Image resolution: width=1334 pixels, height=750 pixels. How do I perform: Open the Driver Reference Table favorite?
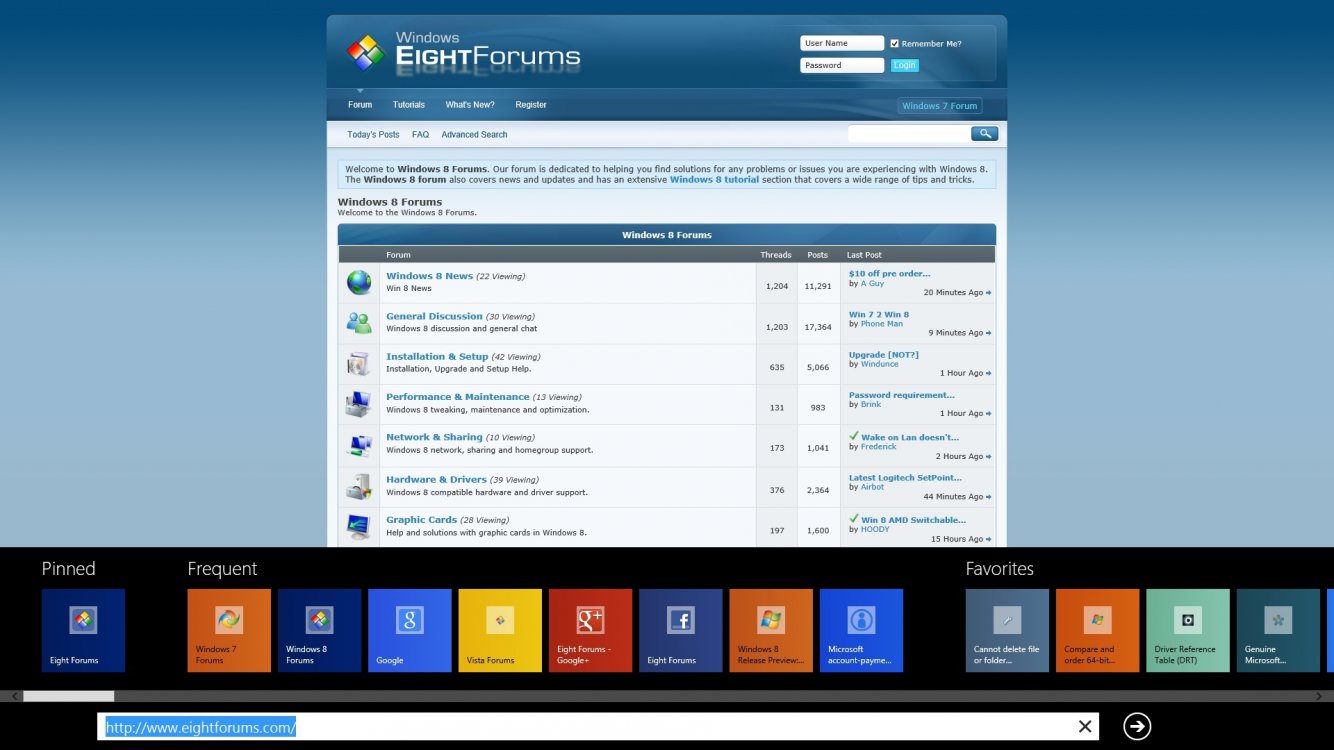pos(1188,630)
